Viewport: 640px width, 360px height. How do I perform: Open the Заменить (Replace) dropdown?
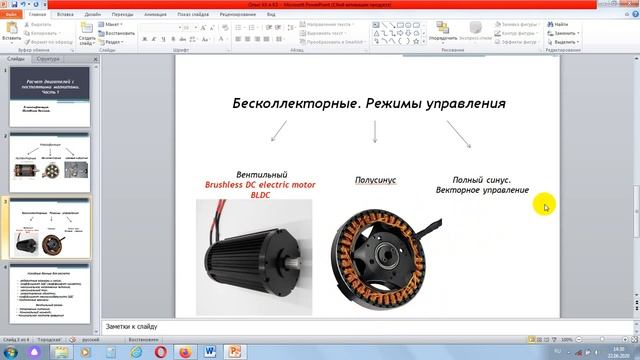[x=564, y=33]
